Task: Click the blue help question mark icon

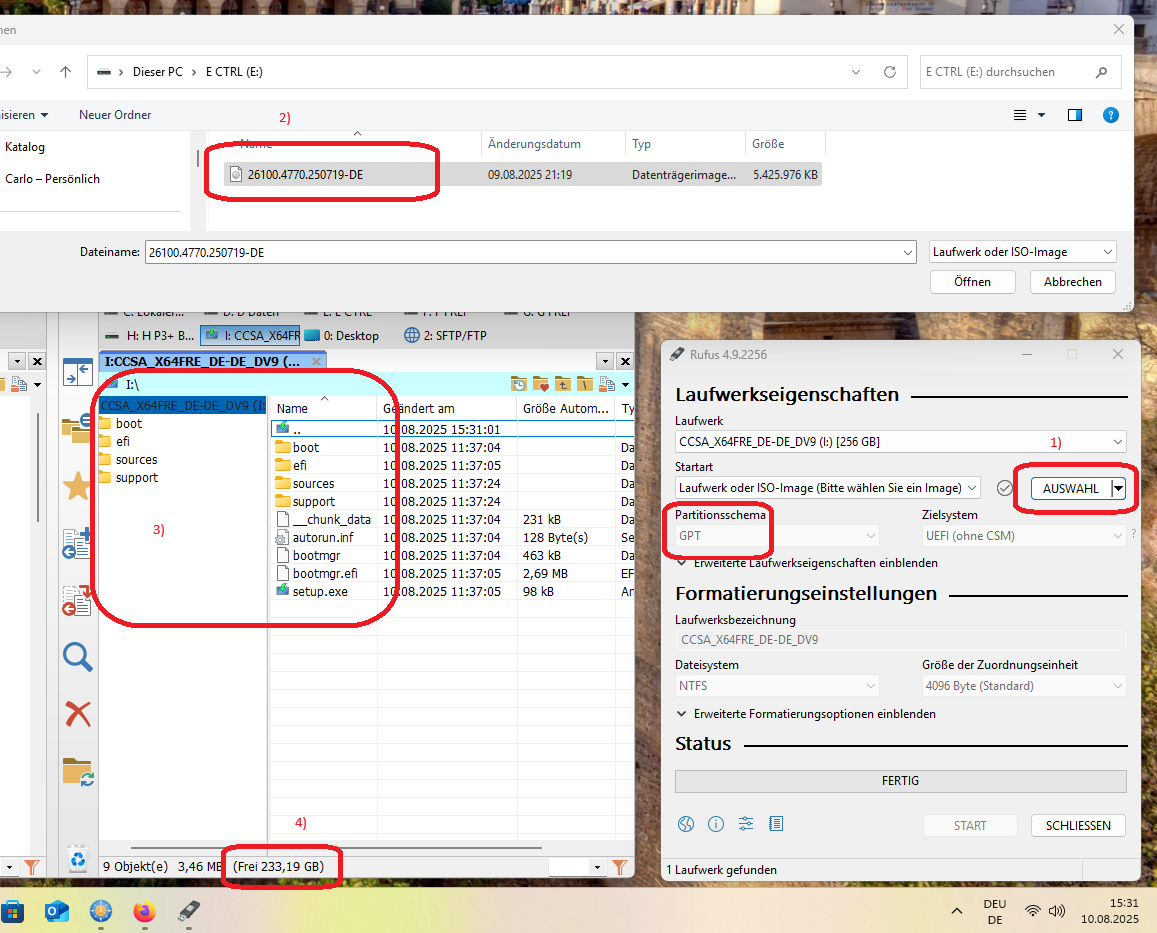Action: [x=1111, y=115]
